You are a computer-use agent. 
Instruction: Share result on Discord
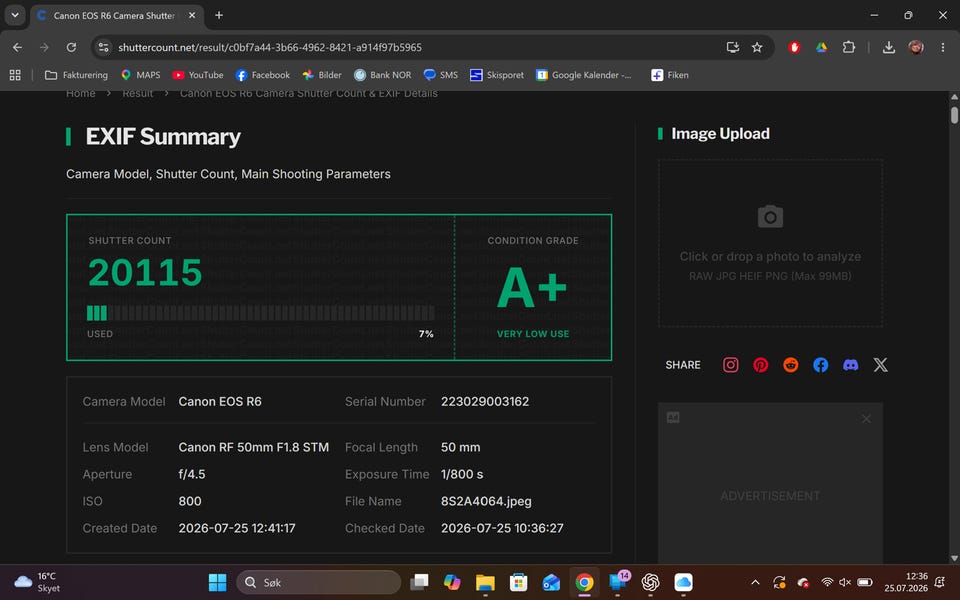coord(850,365)
